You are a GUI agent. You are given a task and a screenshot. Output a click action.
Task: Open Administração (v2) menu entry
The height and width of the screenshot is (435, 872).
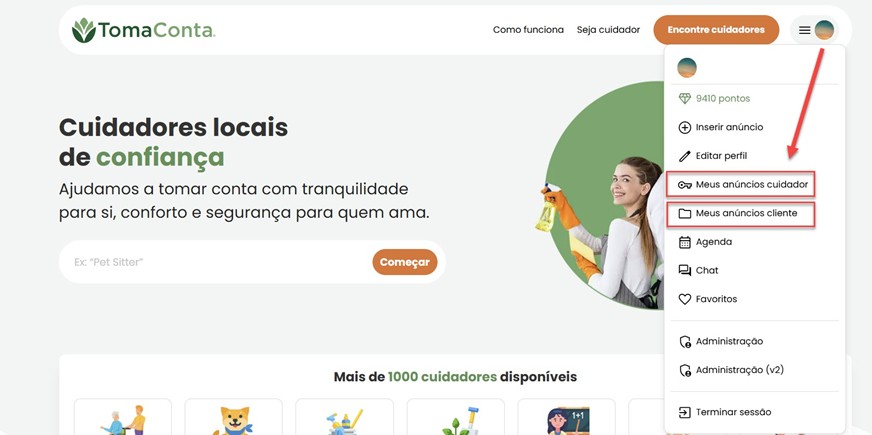tap(731, 370)
